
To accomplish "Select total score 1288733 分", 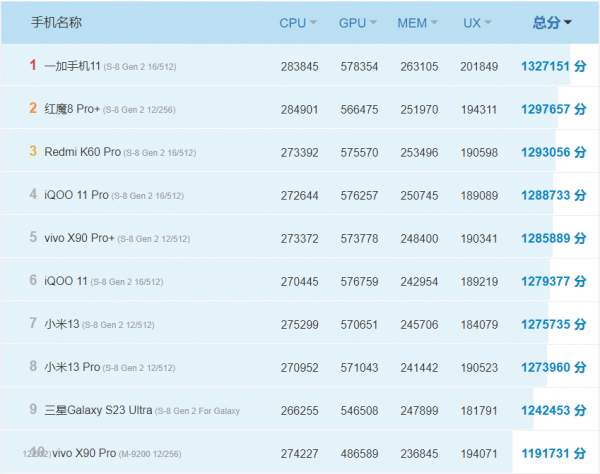I will tap(554, 195).
